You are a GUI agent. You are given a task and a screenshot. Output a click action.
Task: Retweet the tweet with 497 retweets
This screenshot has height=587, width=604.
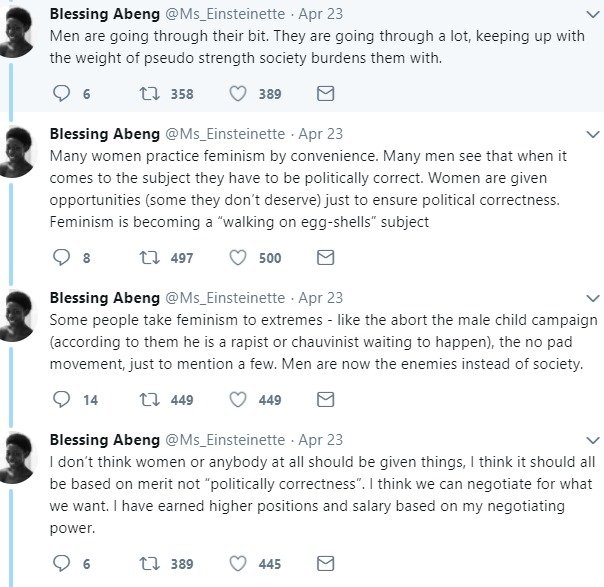149,258
